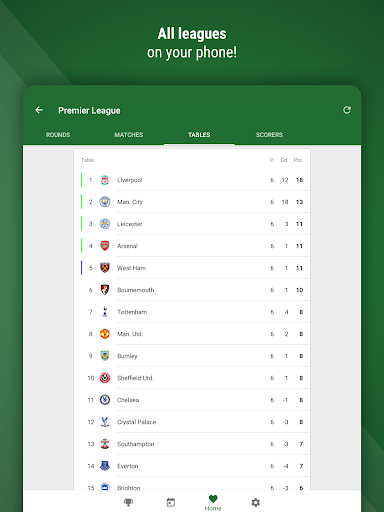Open the trophy leagues icon in bottom bar
The image size is (384, 512).
tap(128, 502)
